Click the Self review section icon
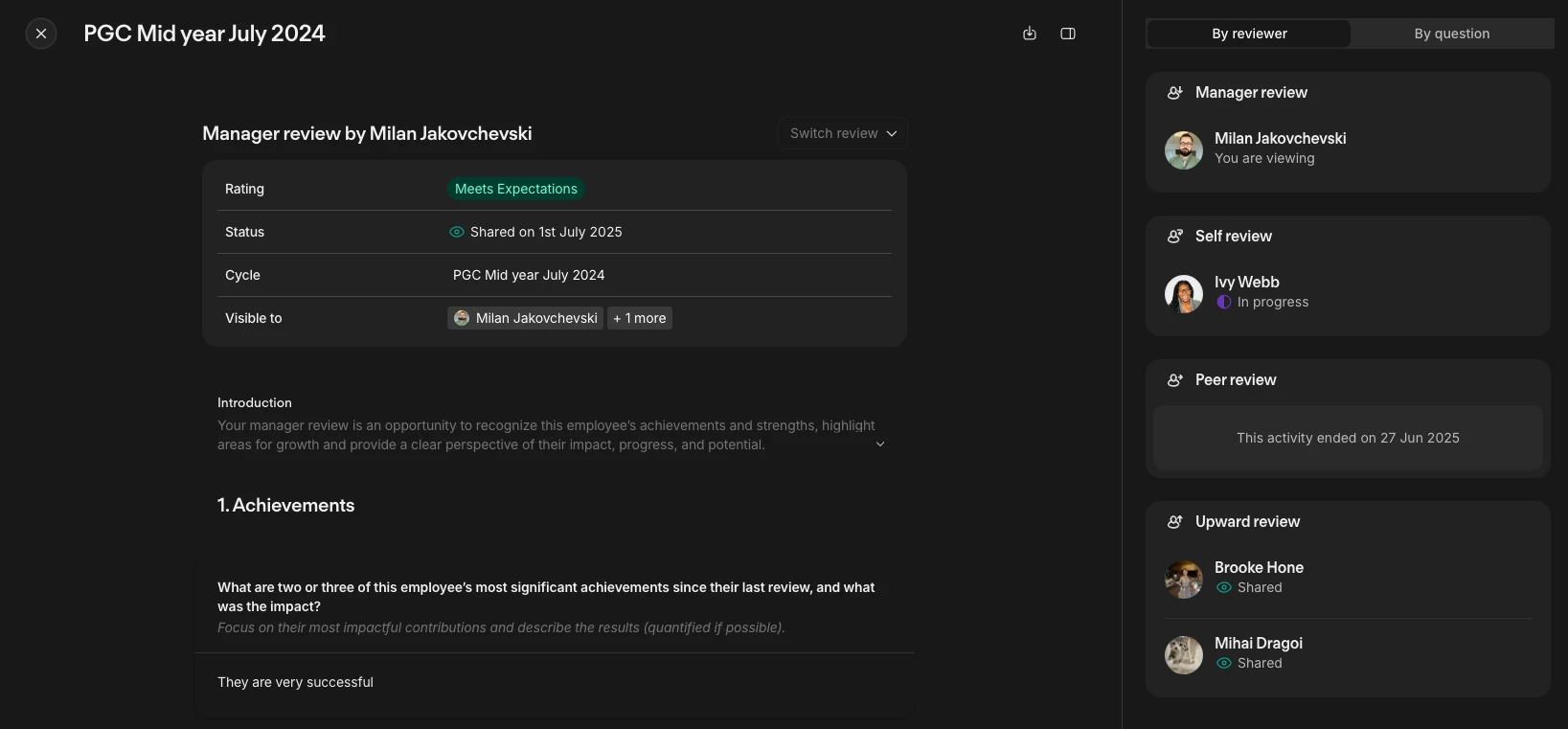The width and height of the screenshot is (1568, 729). pyautogui.click(x=1175, y=237)
